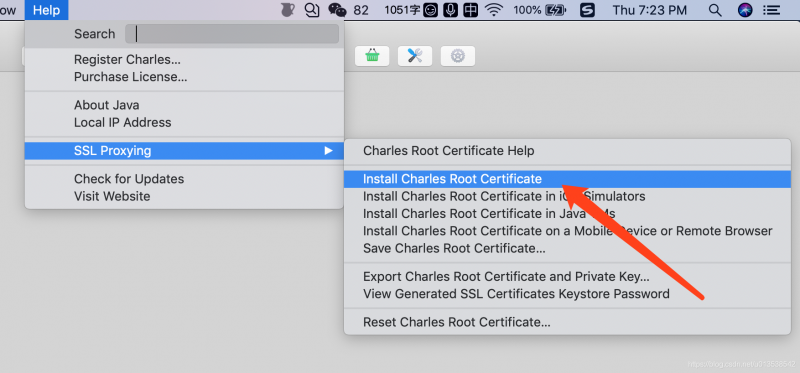Click the microphone icon in the menu bar
800x373 pixels.
click(450, 10)
